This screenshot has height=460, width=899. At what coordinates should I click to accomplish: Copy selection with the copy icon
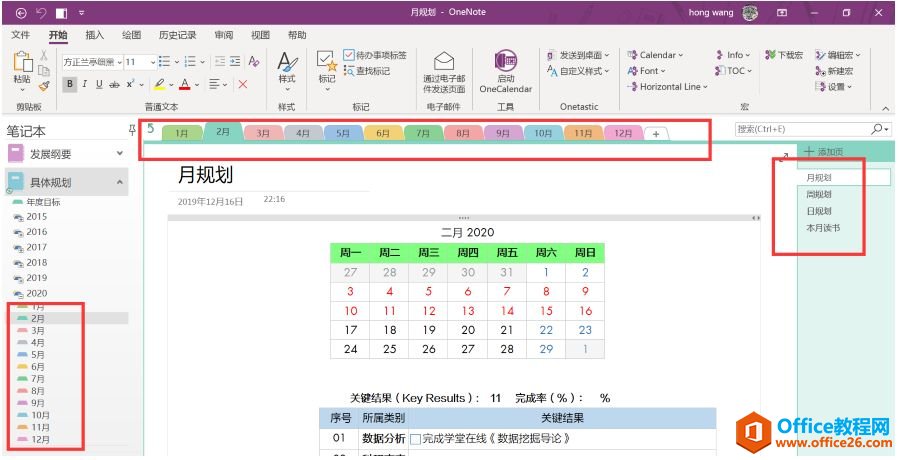pos(44,71)
